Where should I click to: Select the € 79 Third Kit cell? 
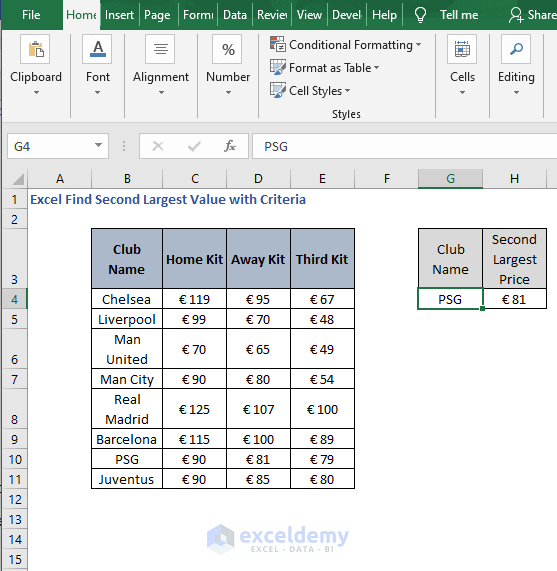[x=322, y=459]
